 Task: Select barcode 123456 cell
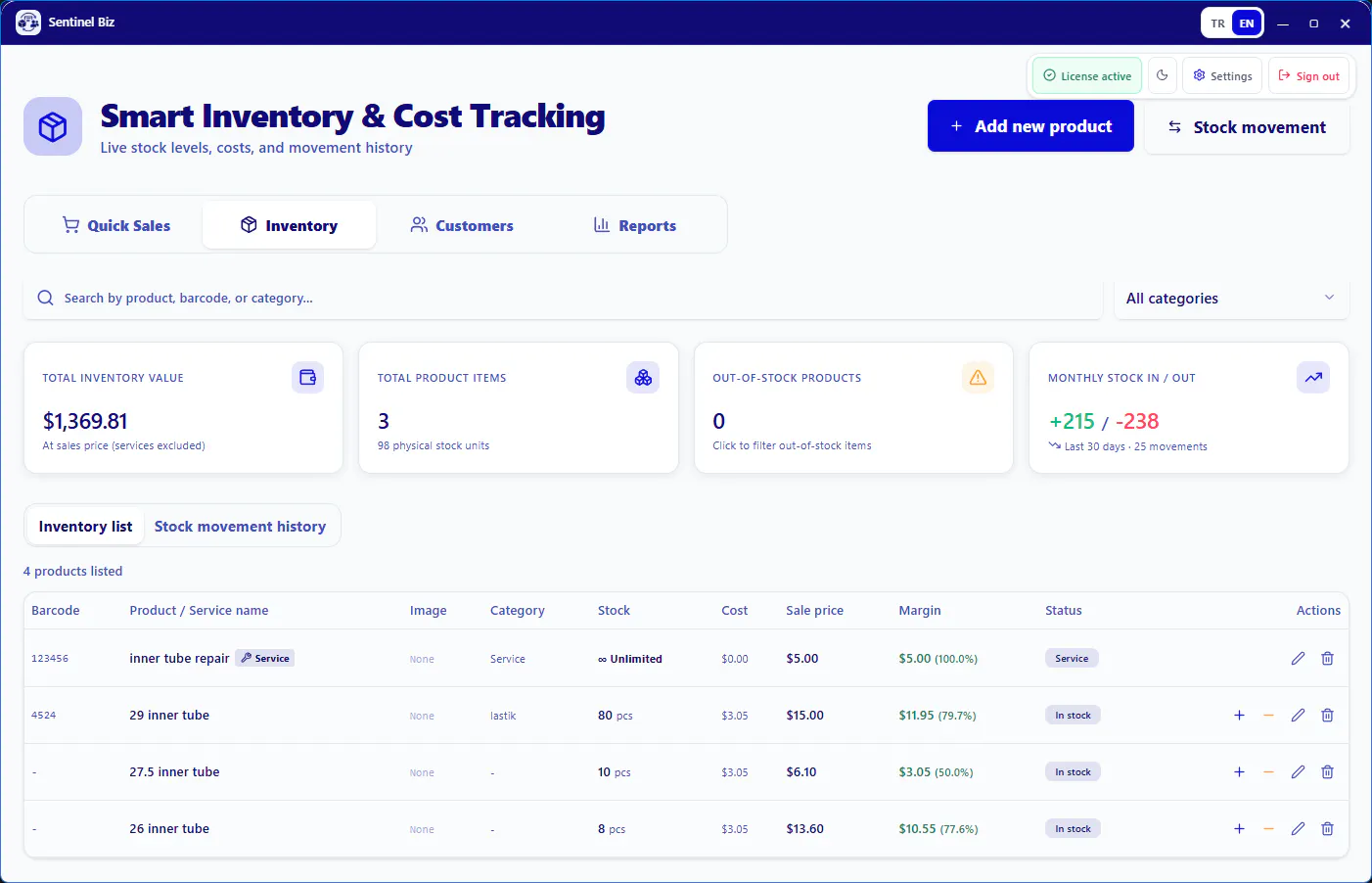click(x=50, y=659)
